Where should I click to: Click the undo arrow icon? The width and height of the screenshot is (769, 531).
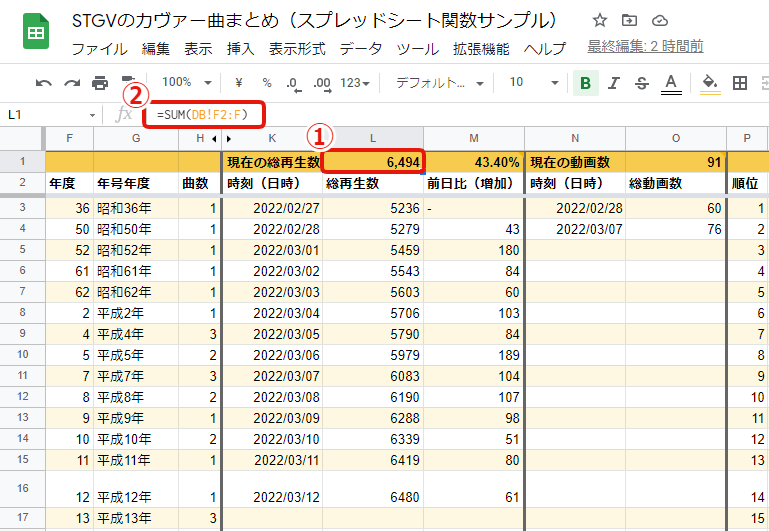[44, 83]
